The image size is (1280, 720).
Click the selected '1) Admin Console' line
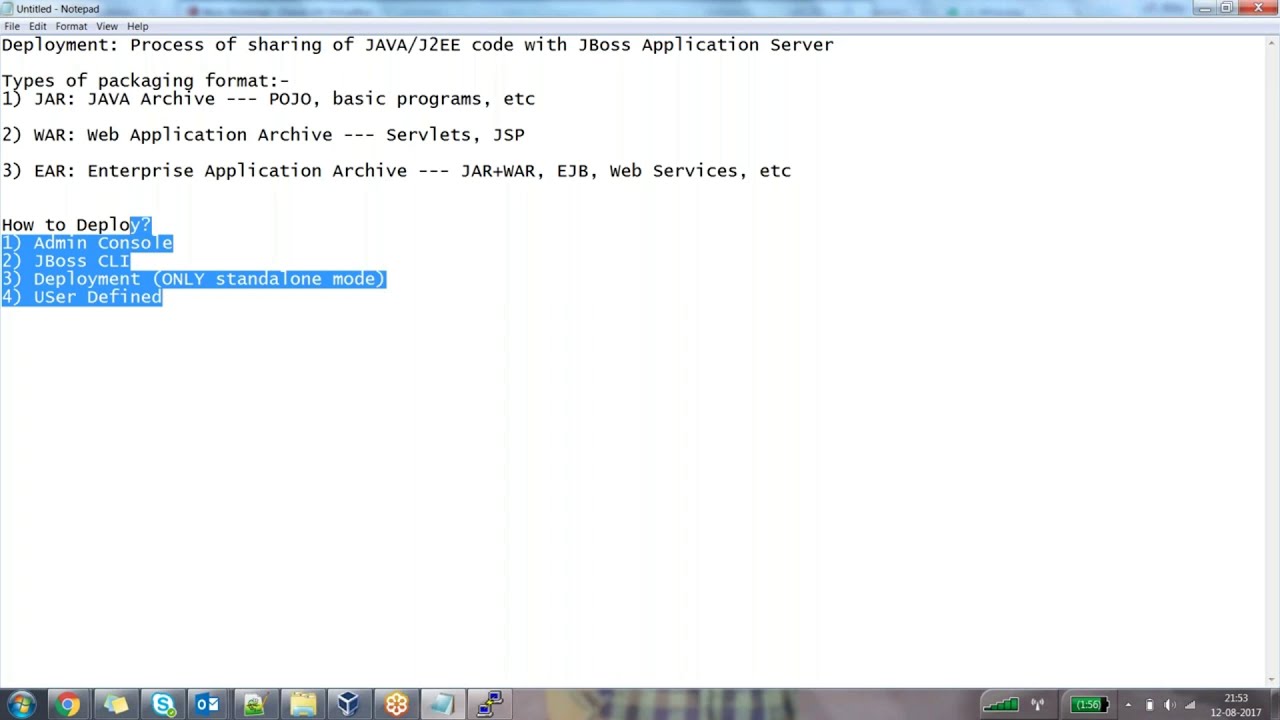(x=87, y=243)
